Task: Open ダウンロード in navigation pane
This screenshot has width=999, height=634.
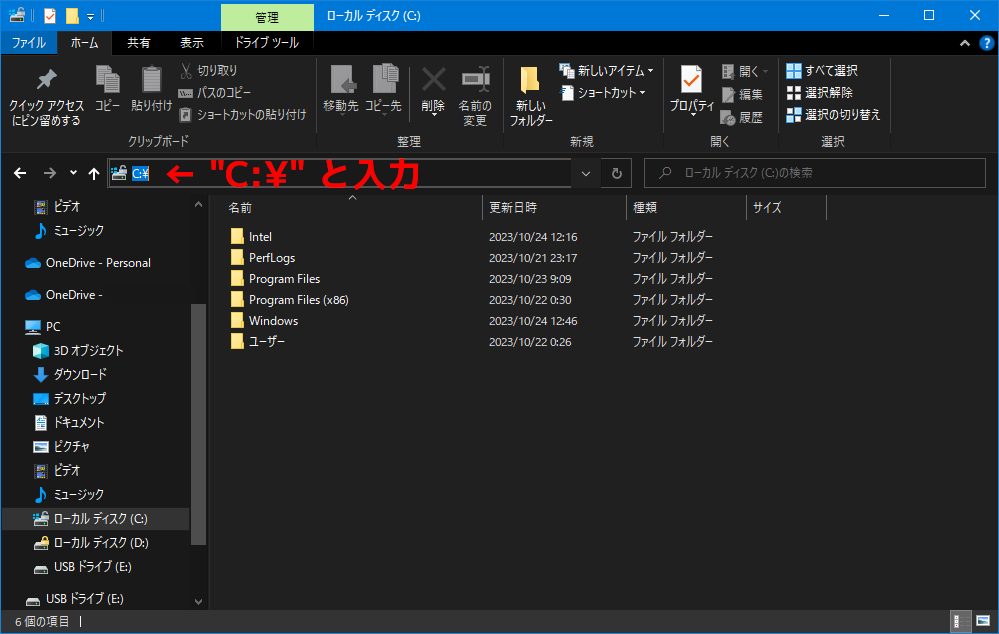Action: (80, 375)
